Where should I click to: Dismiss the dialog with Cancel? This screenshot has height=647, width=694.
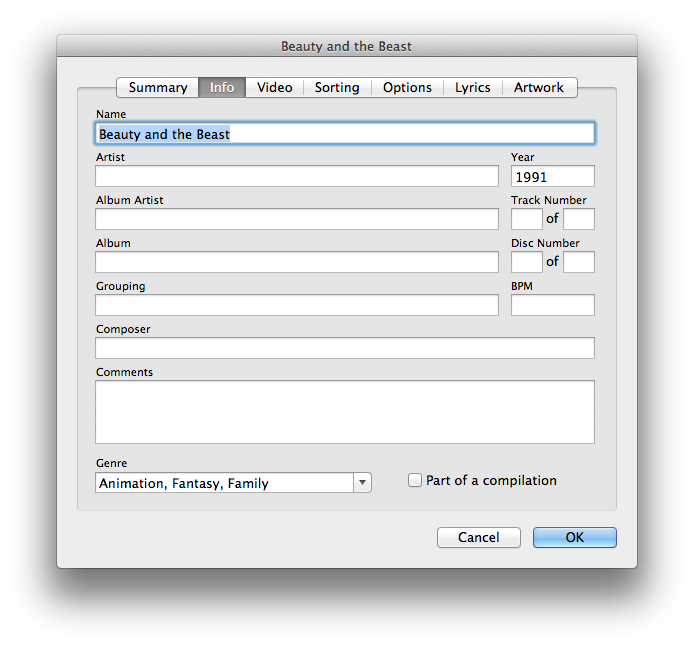(478, 537)
